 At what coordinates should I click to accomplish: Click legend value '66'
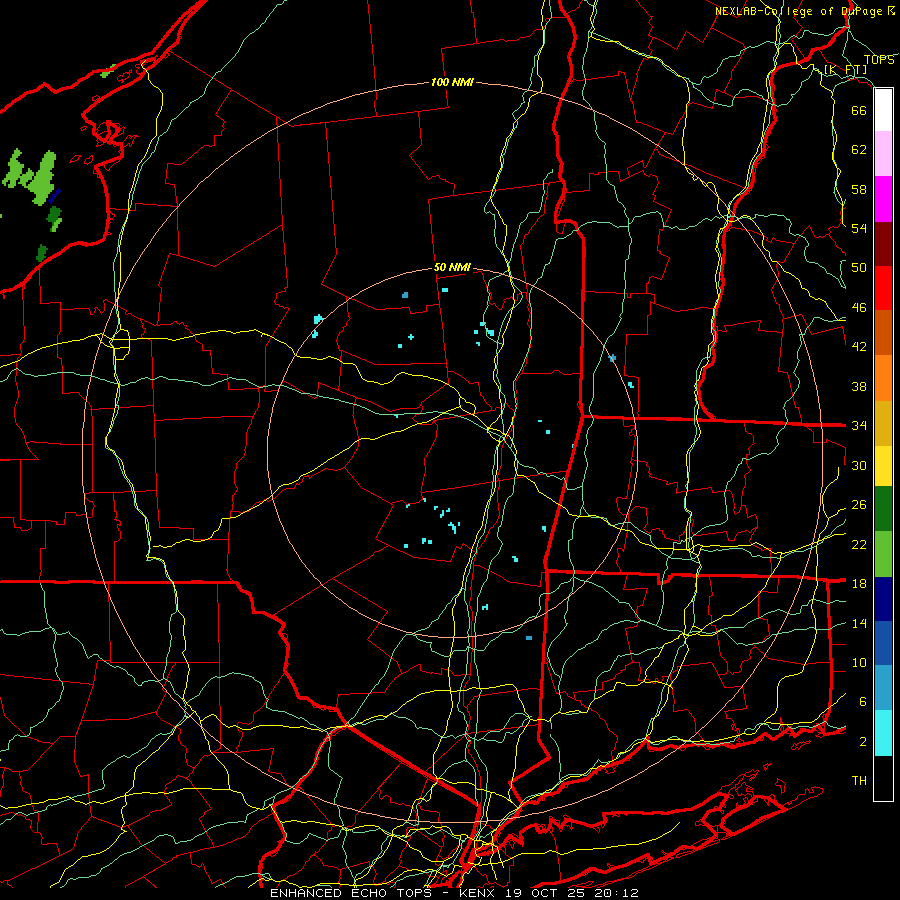pyautogui.click(x=859, y=110)
